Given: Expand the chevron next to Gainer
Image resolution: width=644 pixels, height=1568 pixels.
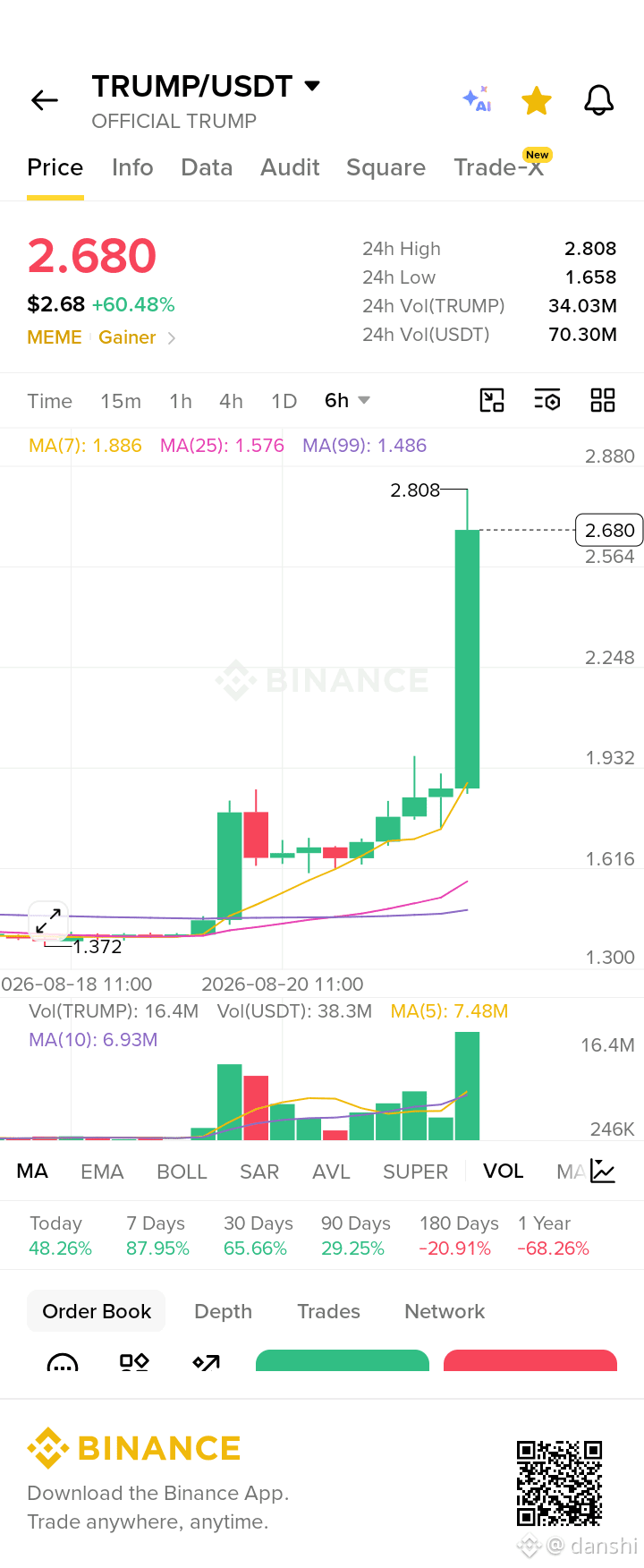Looking at the screenshot, I should (x=172, y=338).
